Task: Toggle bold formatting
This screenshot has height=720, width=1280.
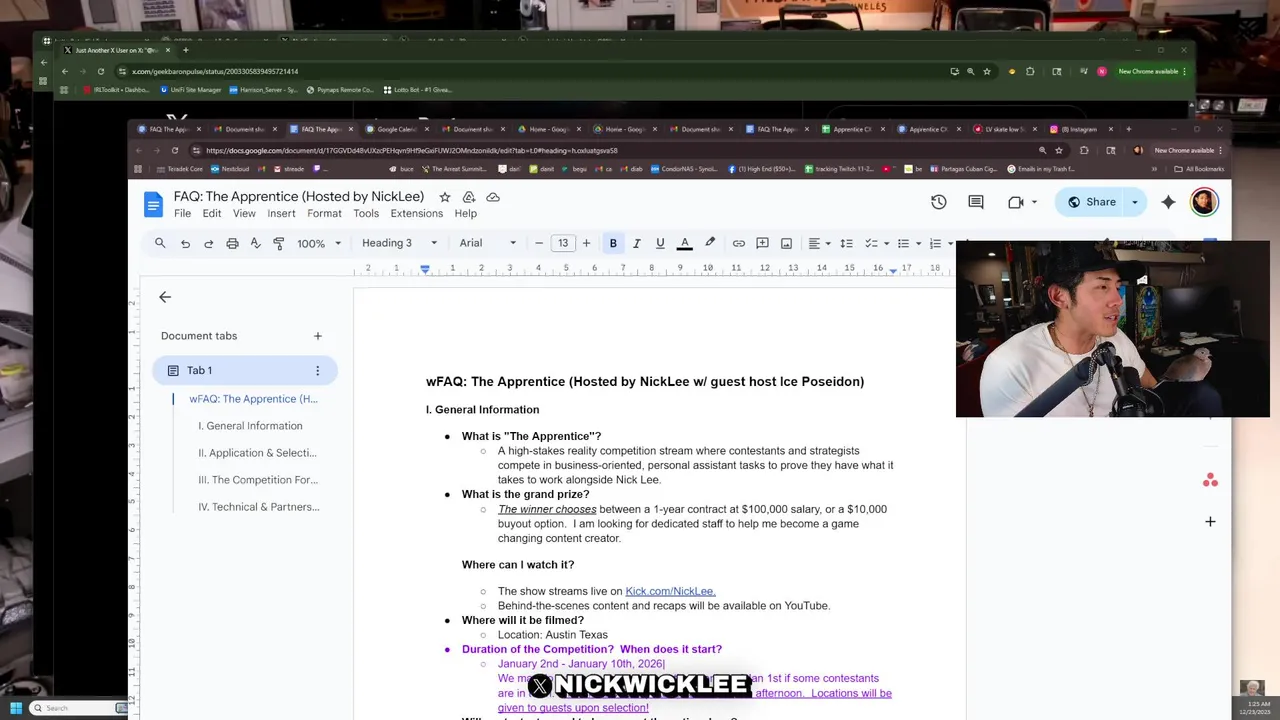Action: (613, 243)
